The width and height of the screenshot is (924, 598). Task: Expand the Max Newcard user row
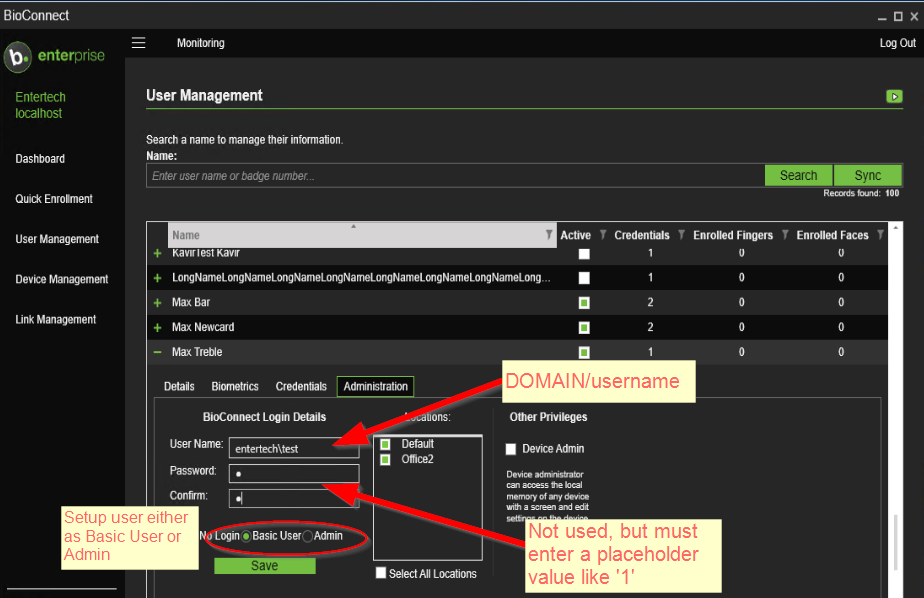click(x=157, y=327)
